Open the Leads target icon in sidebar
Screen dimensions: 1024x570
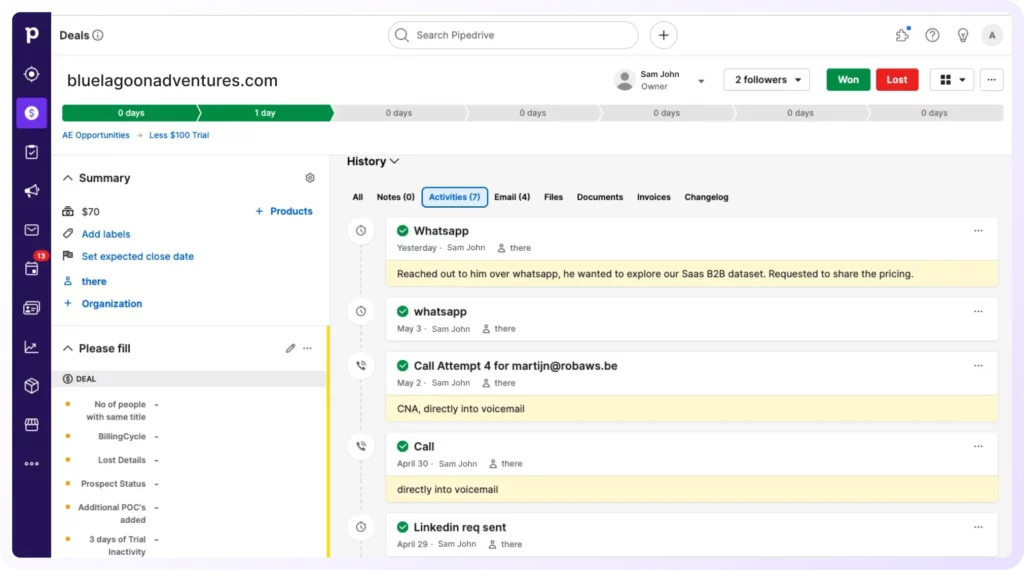31,74
